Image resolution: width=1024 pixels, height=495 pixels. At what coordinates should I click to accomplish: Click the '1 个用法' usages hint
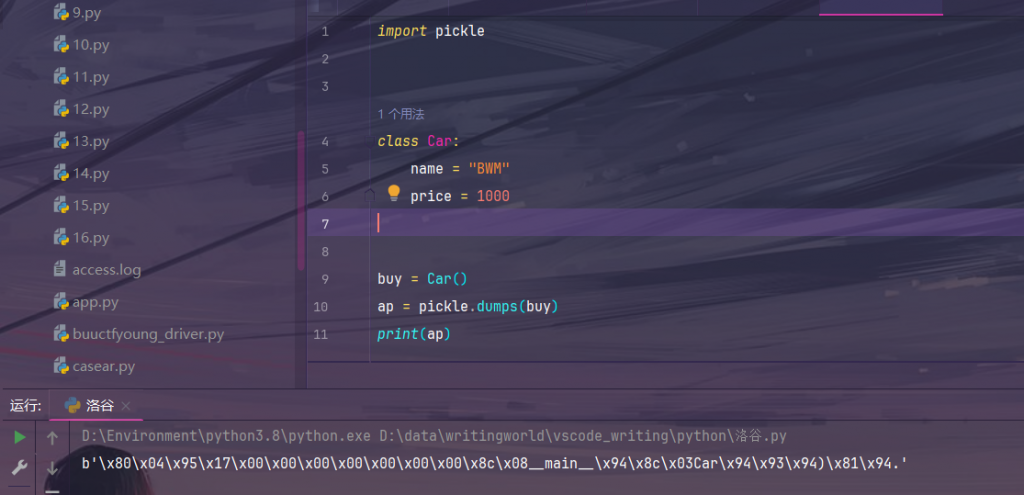click(x=401, y=114)
